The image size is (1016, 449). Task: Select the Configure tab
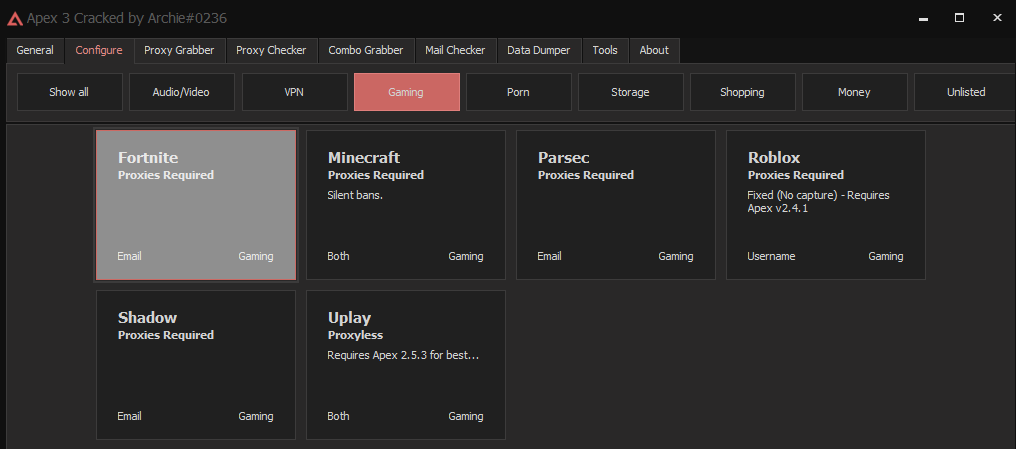pyautogui.click(x=98, y=50)
